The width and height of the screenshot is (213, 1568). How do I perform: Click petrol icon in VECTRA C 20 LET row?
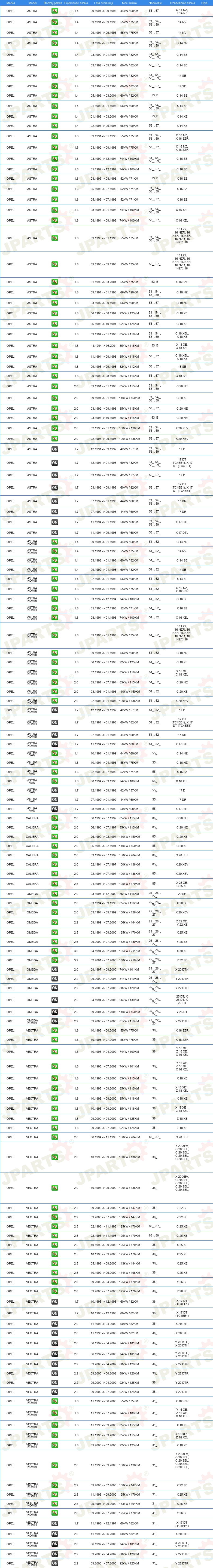[55, 1137]
